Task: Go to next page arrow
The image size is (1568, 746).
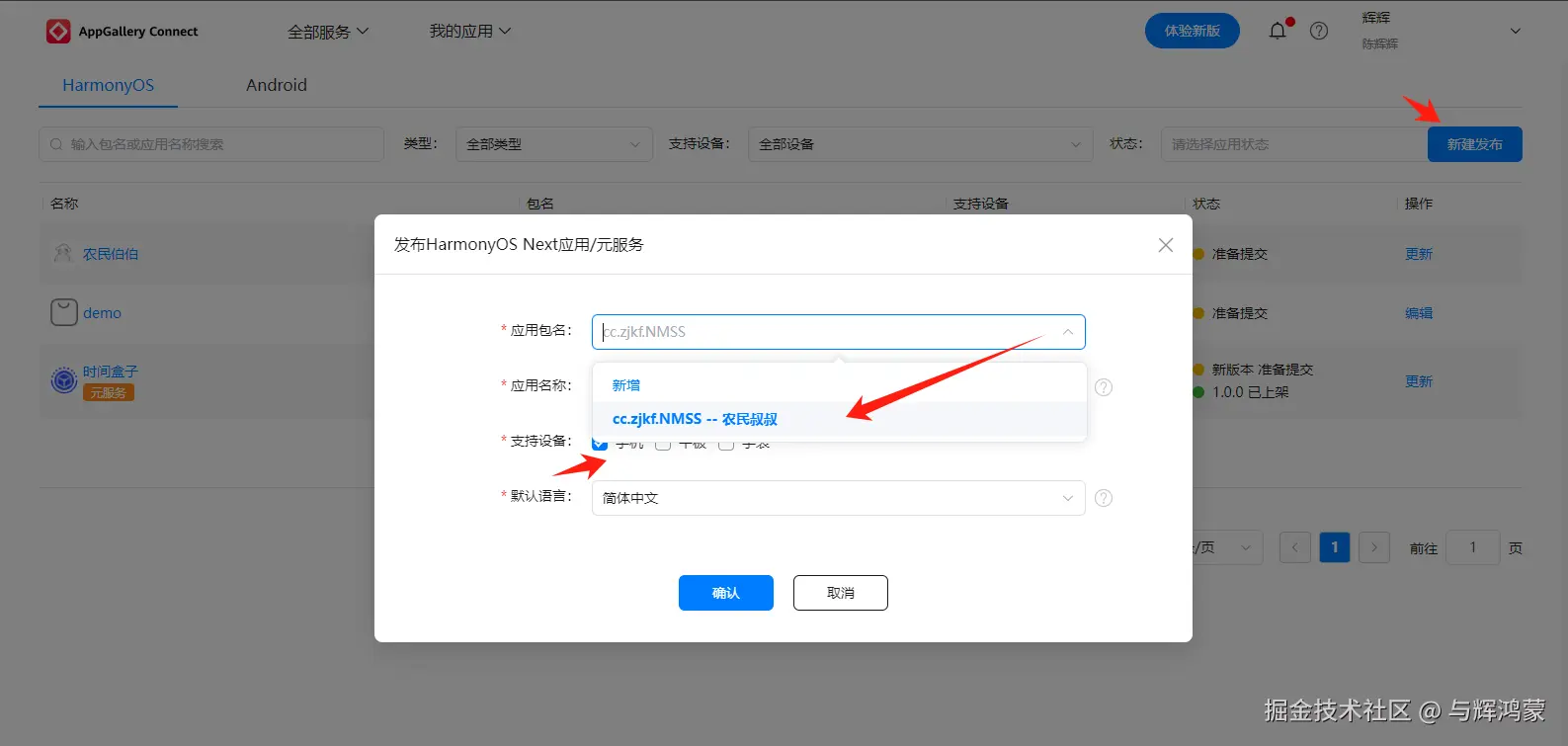Action: [1374, 547]
